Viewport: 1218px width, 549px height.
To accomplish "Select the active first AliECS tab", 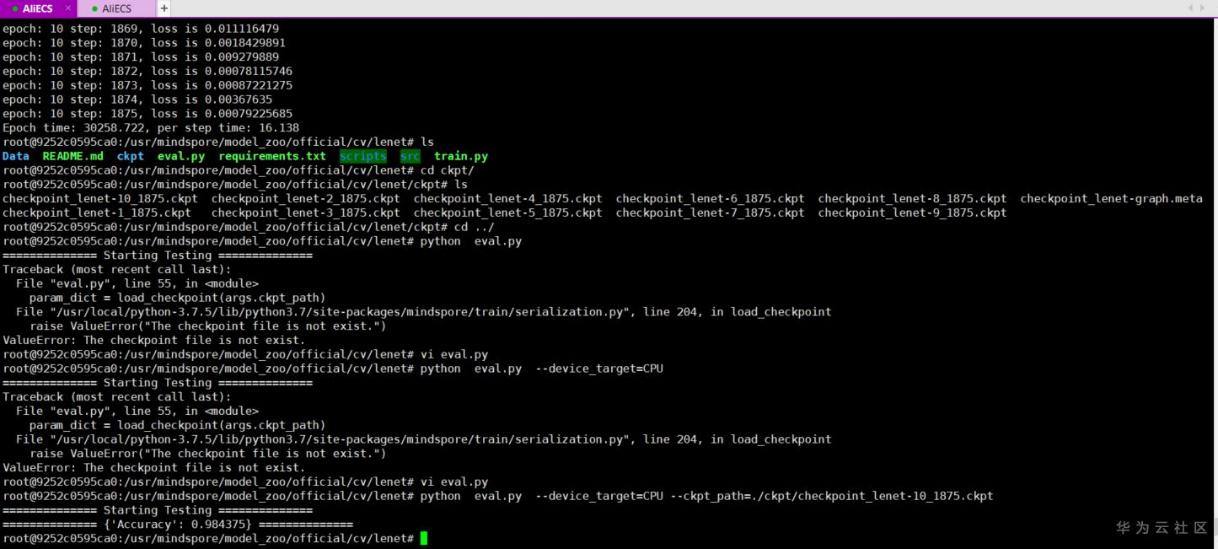I will pos(38,8).
